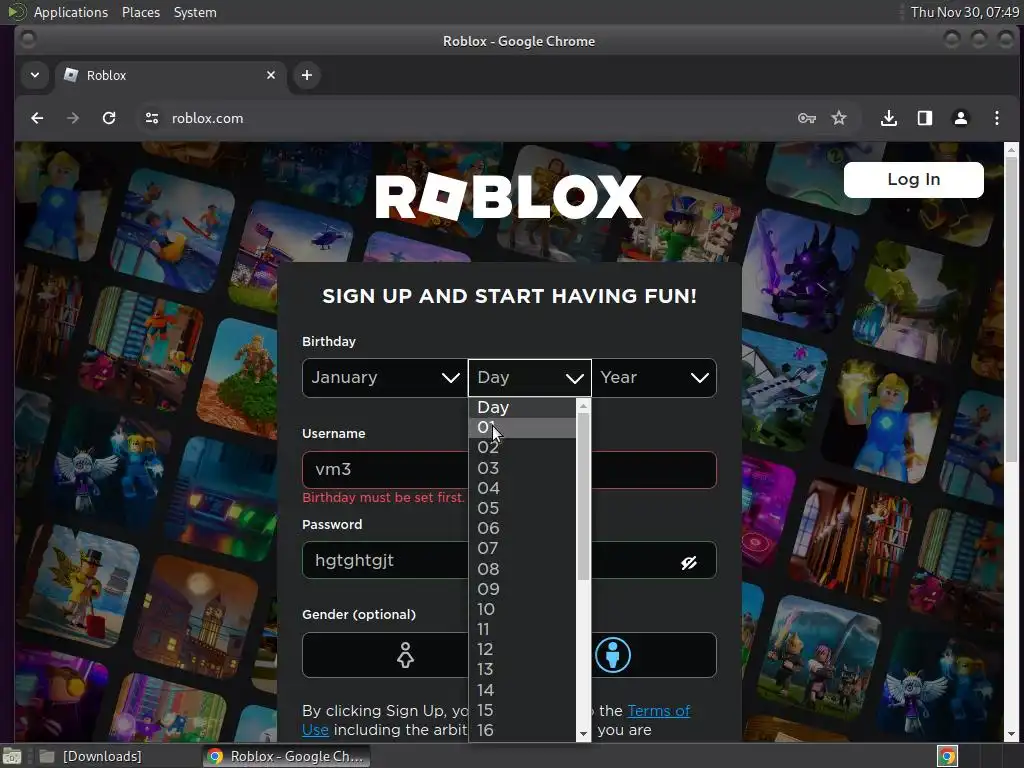Open the Chrome profile icon
Viewport: 1024px width, 768px height.
pos(961,118)
